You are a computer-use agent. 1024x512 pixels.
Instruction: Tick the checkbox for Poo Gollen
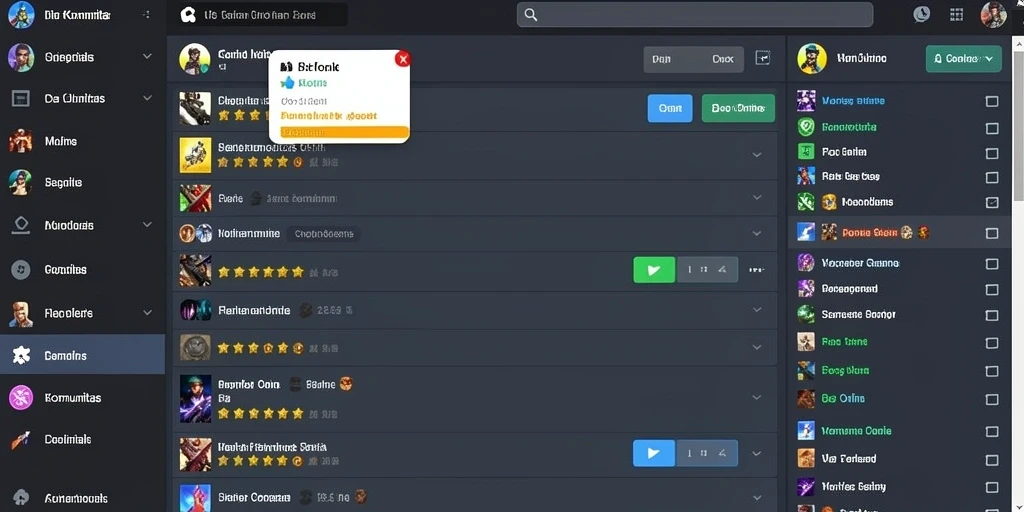pos(991,153)
